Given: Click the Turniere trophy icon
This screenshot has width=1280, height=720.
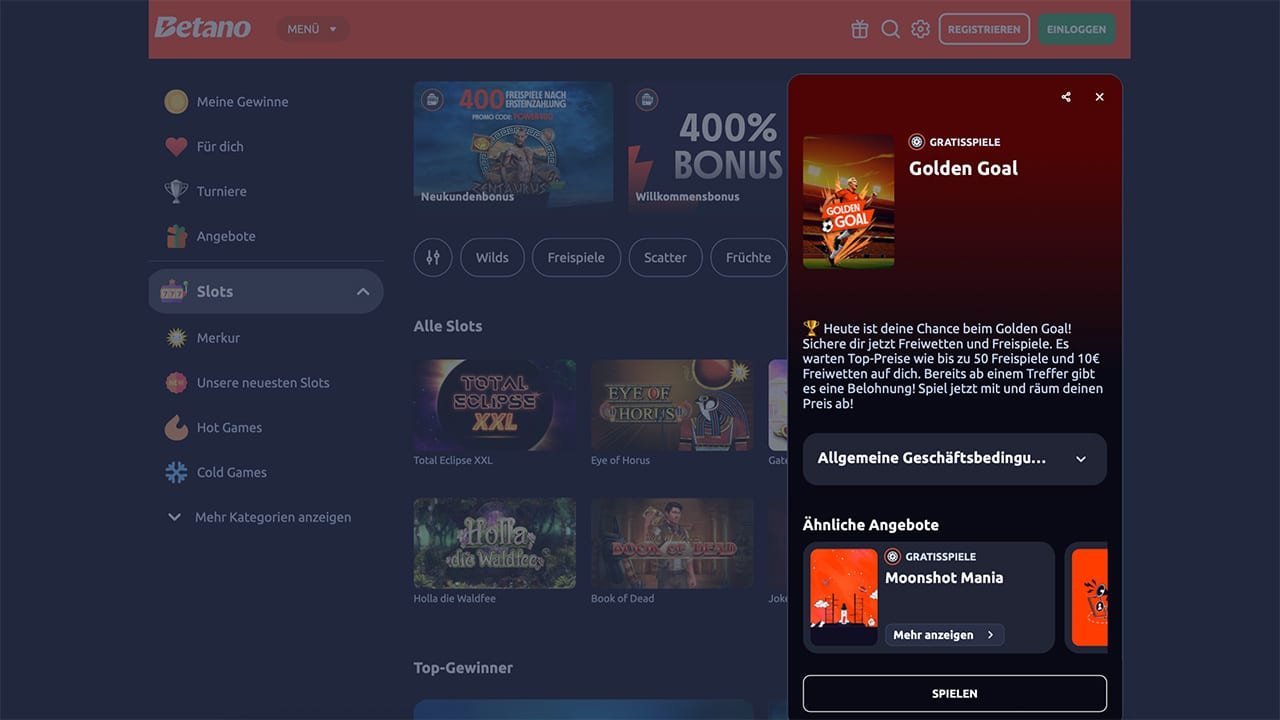Looking at the screenshot, I should pyautogui.click(x=176, y=191).
